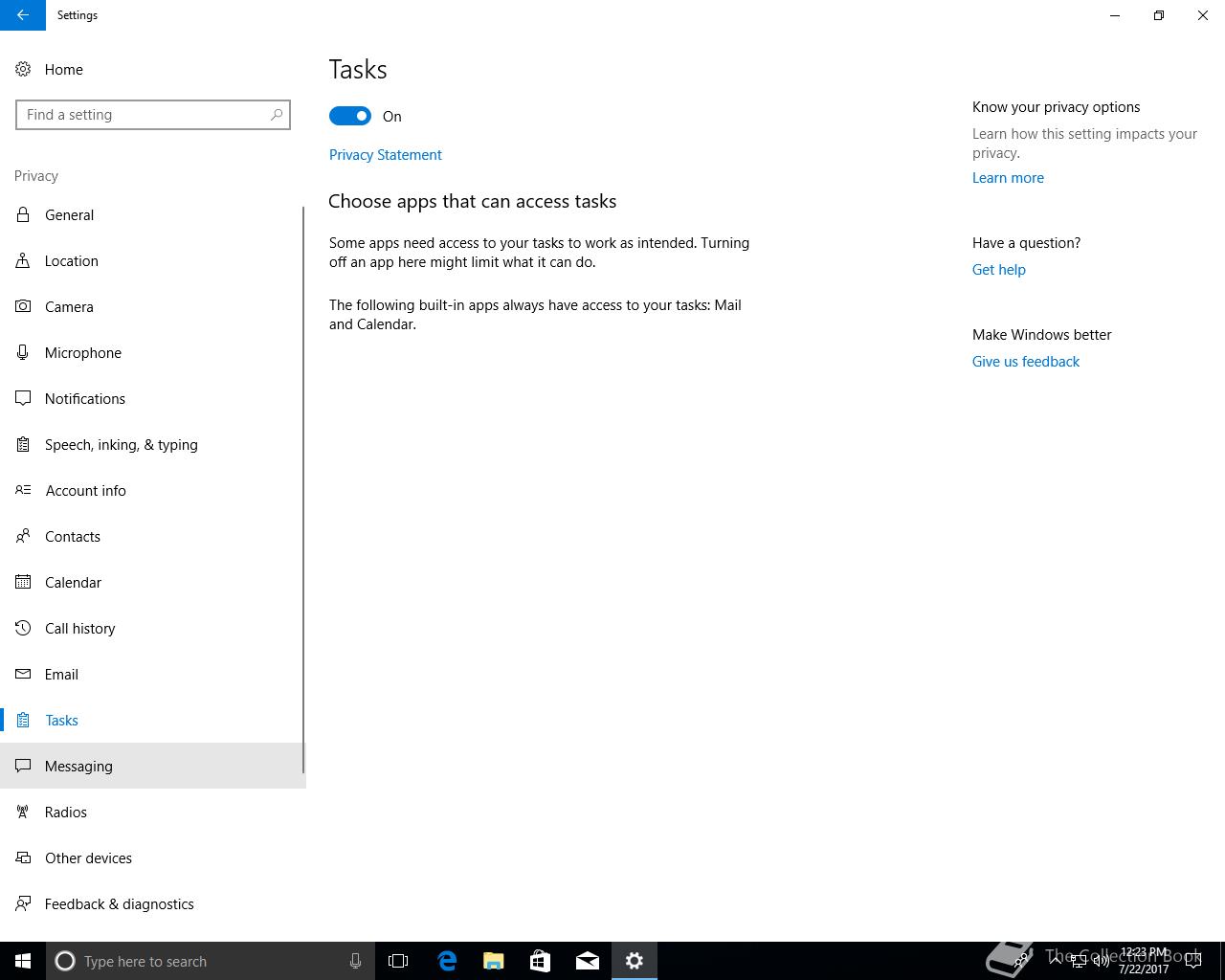The width and height of the screenshot is (1225, 980).
Task: Click the Call history clock icon
Action: click(23, 628)
